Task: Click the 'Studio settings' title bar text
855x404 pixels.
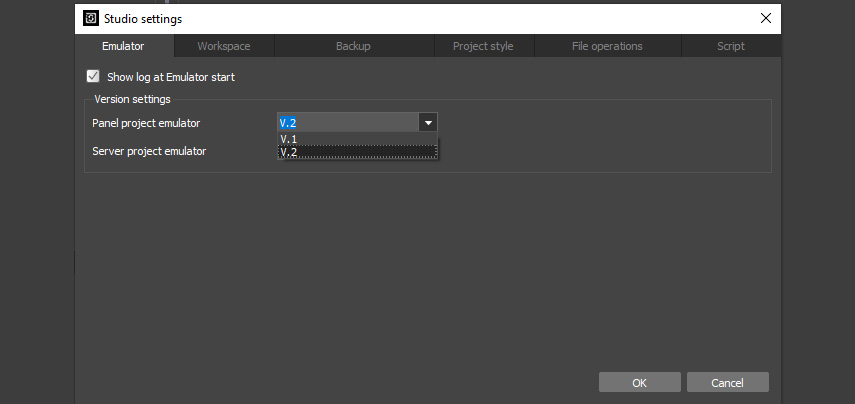Action: 143,18
